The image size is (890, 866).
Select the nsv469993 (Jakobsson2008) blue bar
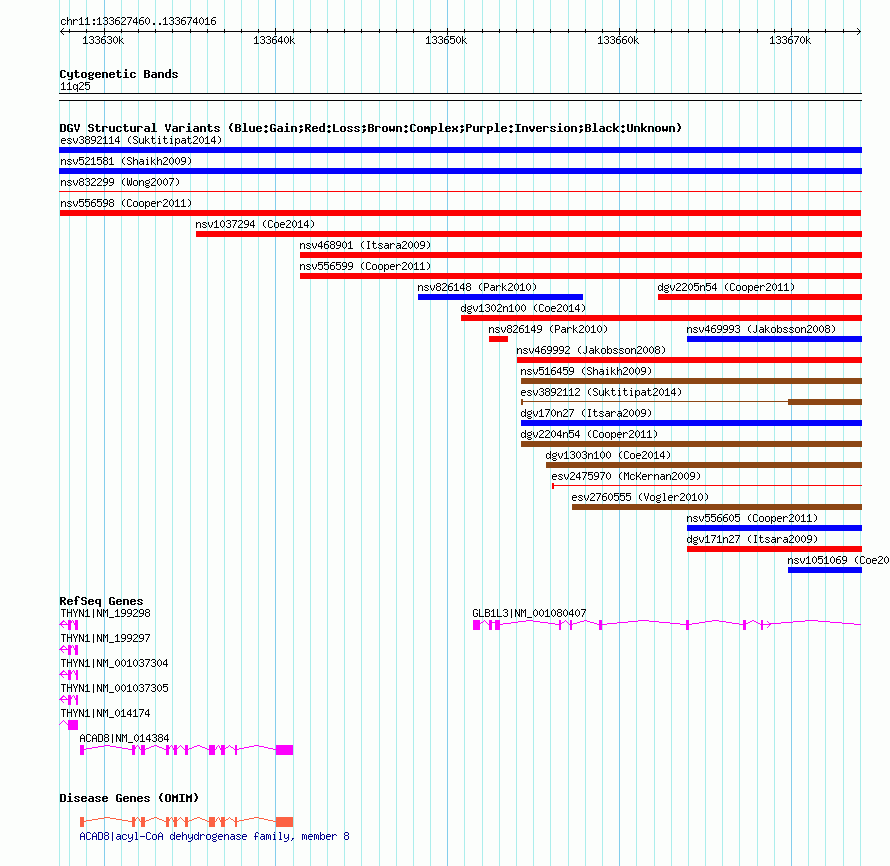click(774, 339)
